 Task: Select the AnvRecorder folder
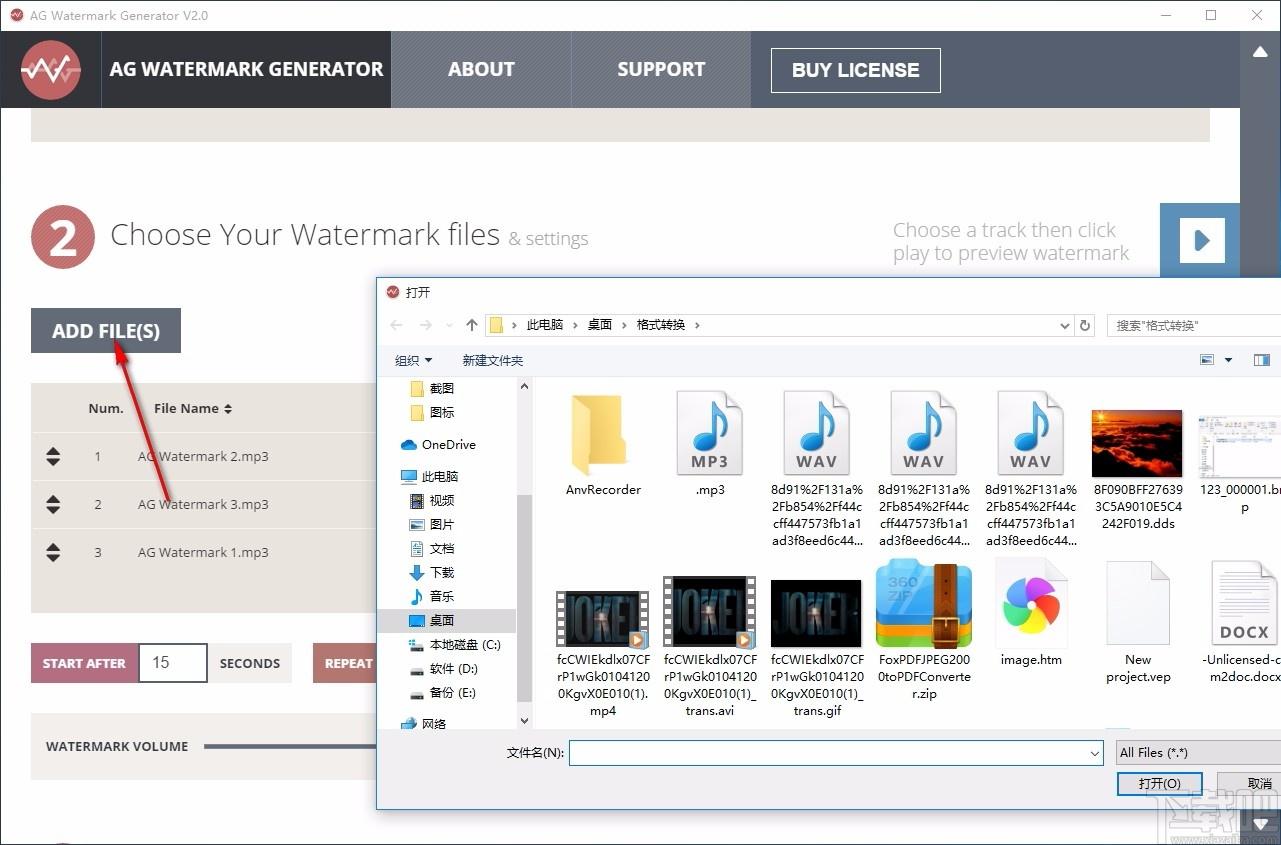pyautogui.click(x=603, y=445)
